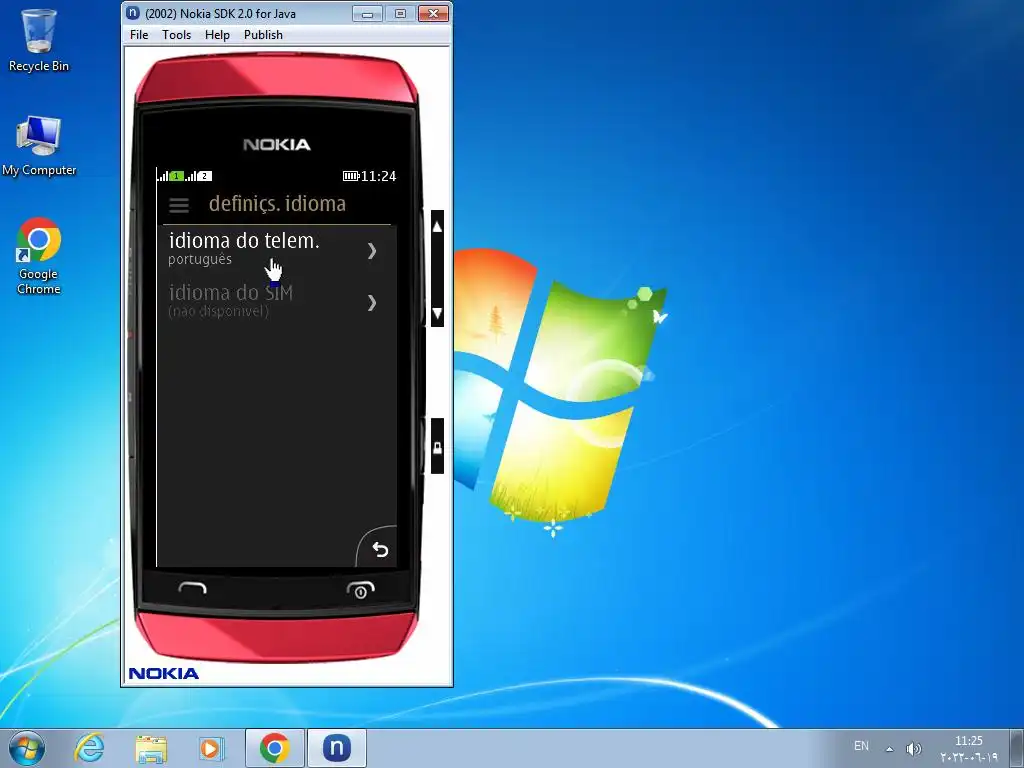Screen dimensions: 1024x768
Task: Maximize the Nokia SDK window
Action: point(400,13)
